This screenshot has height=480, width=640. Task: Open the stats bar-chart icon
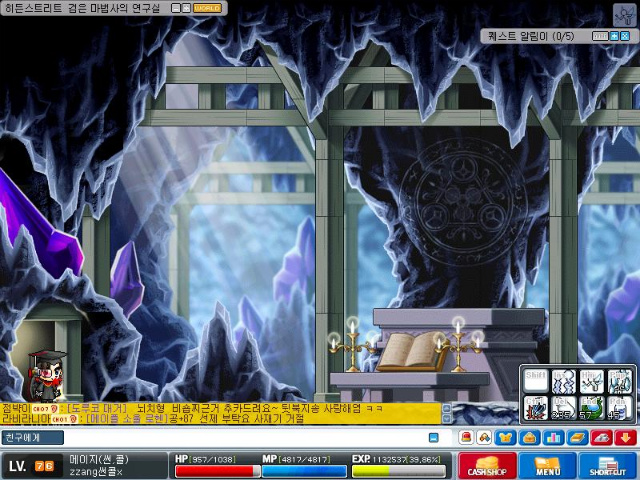point(553,438)
